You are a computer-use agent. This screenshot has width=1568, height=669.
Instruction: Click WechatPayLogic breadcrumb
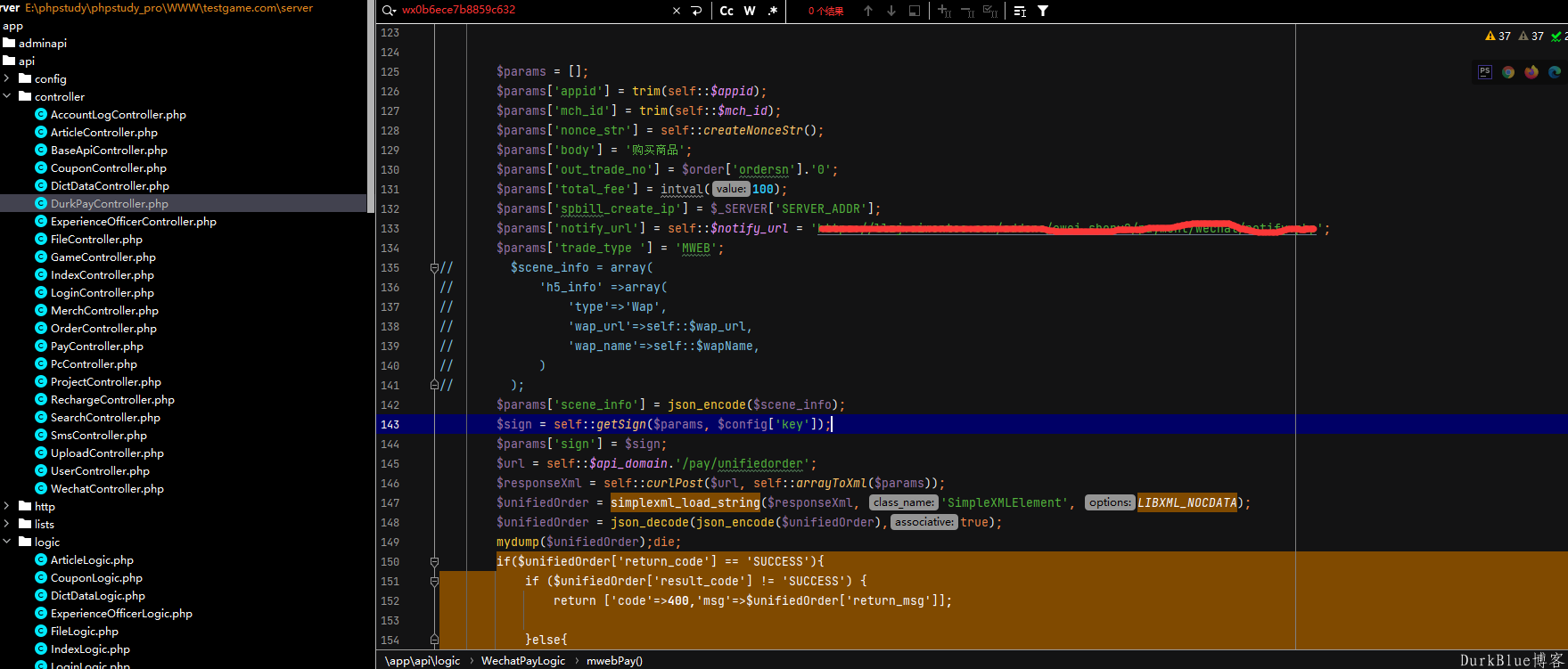coord(523,660)
